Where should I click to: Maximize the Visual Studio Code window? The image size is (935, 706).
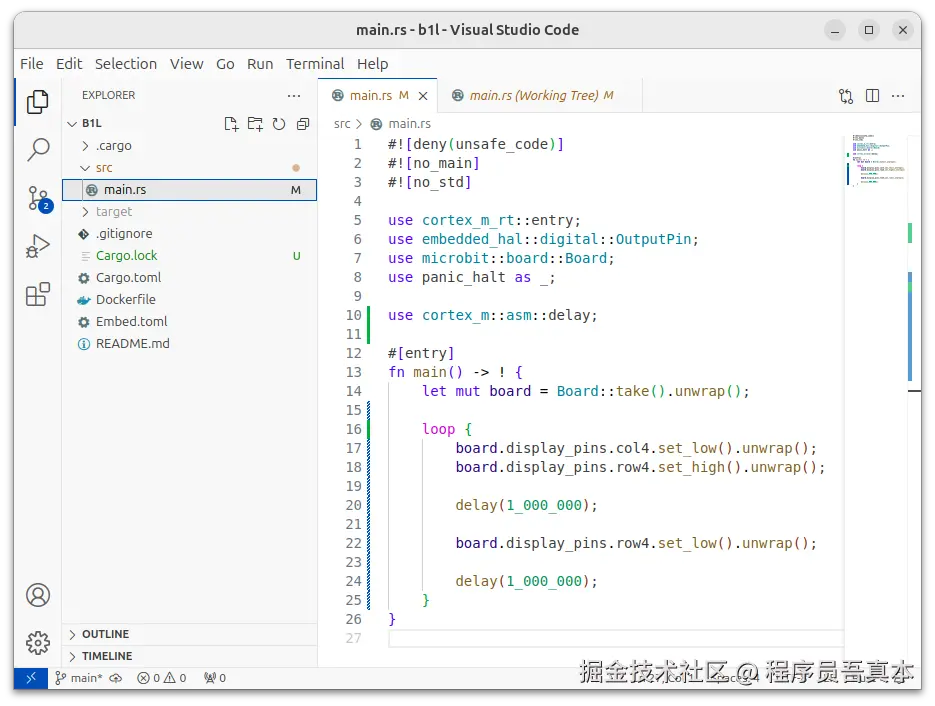[869, 30]
